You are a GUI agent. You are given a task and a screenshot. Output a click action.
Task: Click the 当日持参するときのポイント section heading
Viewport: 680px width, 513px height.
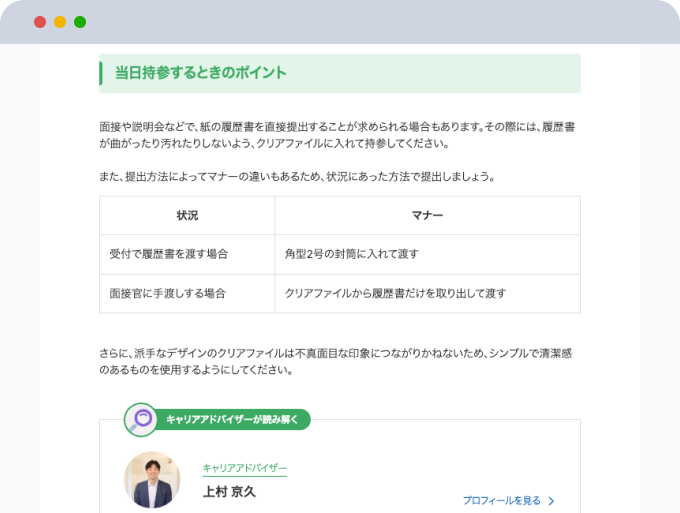(x=201, y=73)
